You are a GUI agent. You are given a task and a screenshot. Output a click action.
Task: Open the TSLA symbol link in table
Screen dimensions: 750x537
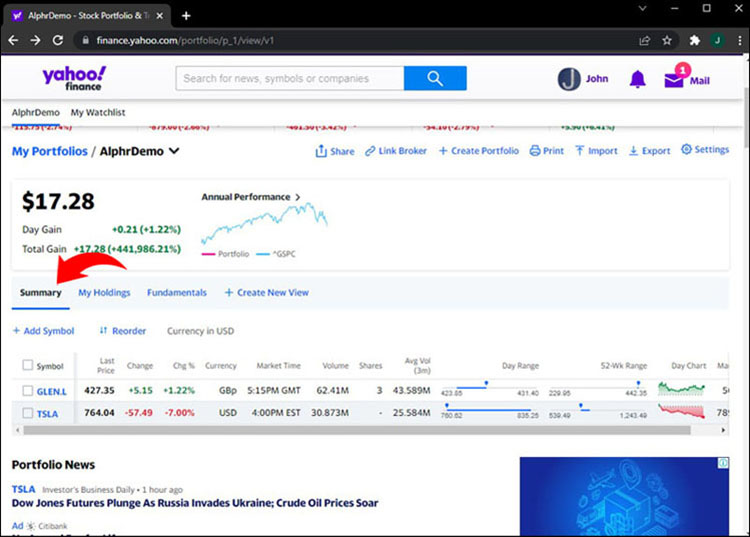pyautogui.click(x=47, y=414)
